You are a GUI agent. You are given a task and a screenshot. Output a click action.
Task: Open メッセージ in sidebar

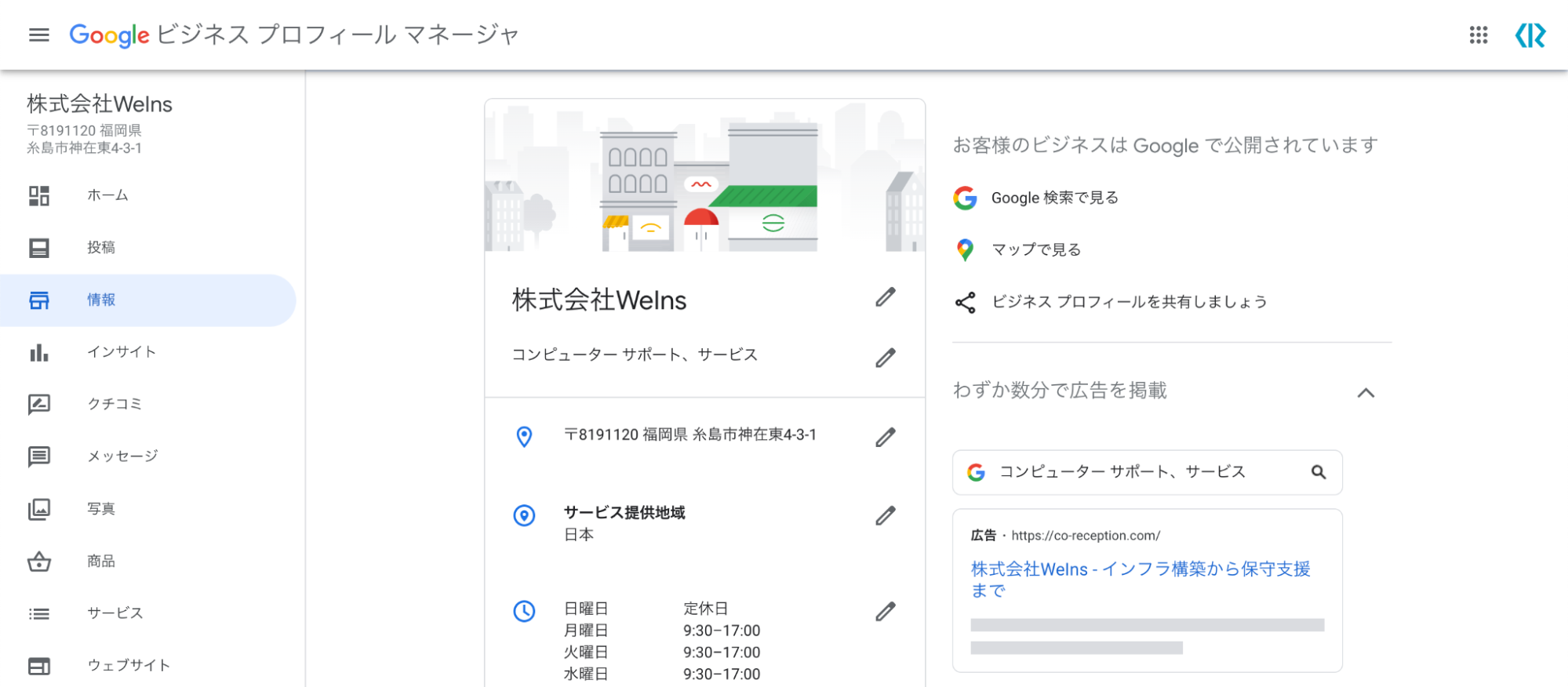click(x=122, y=456)
